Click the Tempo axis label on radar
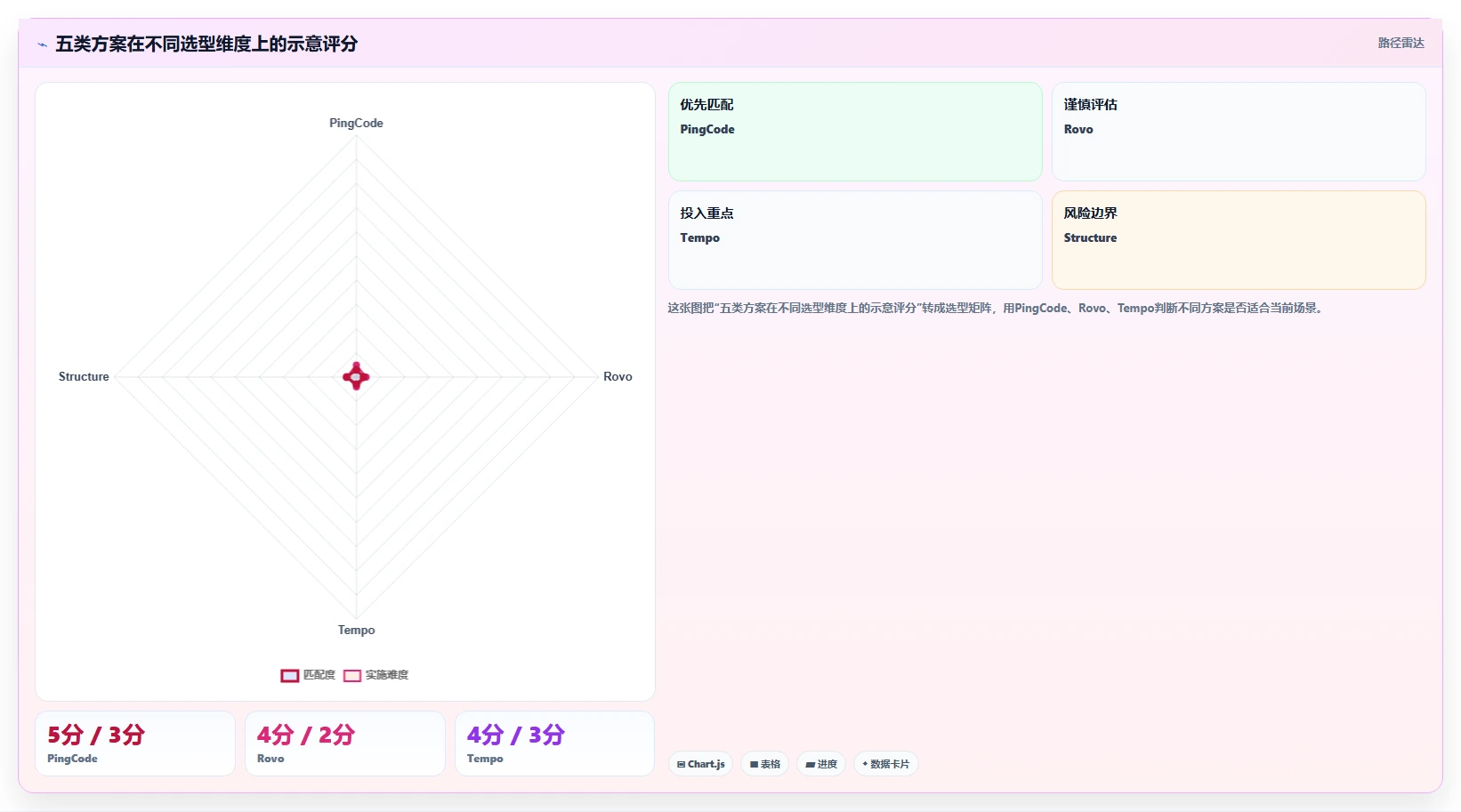Image resolution: width=1461 pixels, height=812 pixels. (356, 630)
